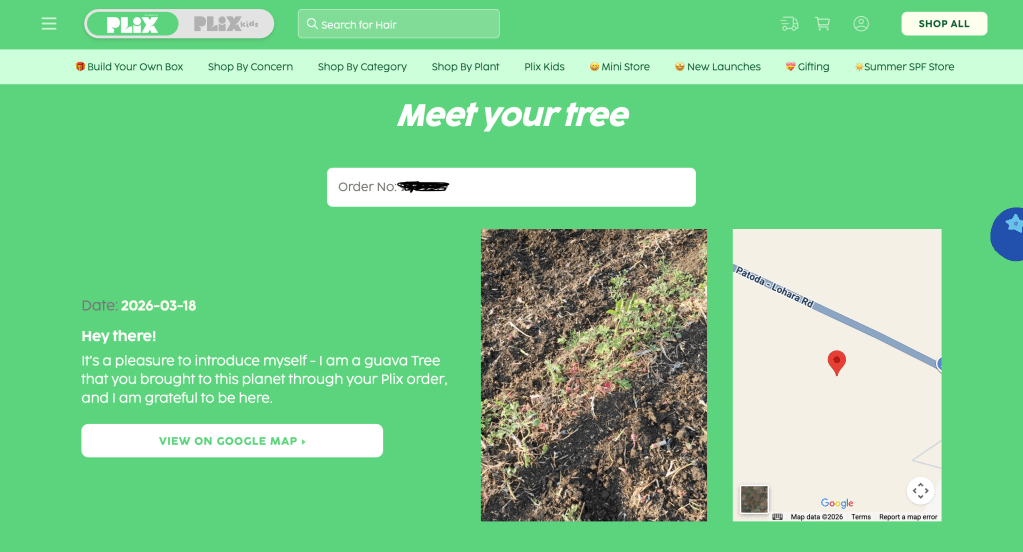Viewport: 1023px width, 552px height.
Task: Click the Order No input field
Action: (x=511, y=187)
